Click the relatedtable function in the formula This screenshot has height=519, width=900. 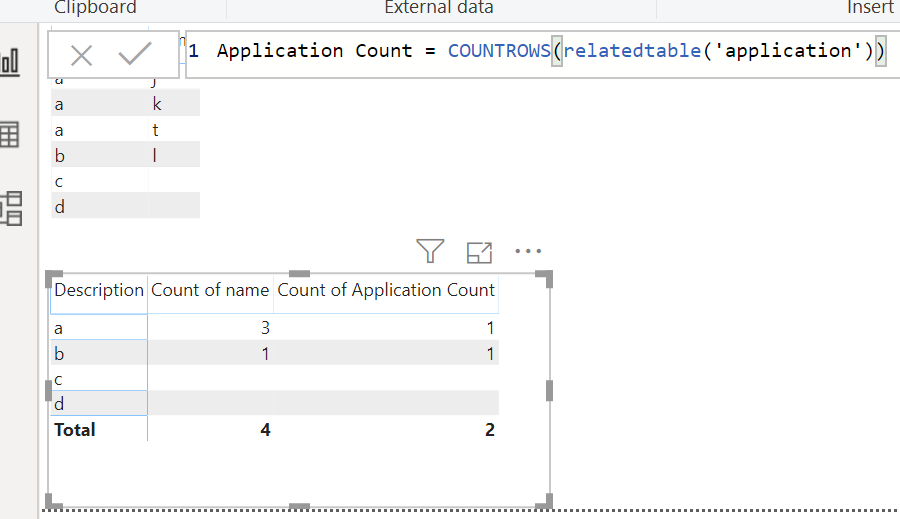[x=632, y=51]
